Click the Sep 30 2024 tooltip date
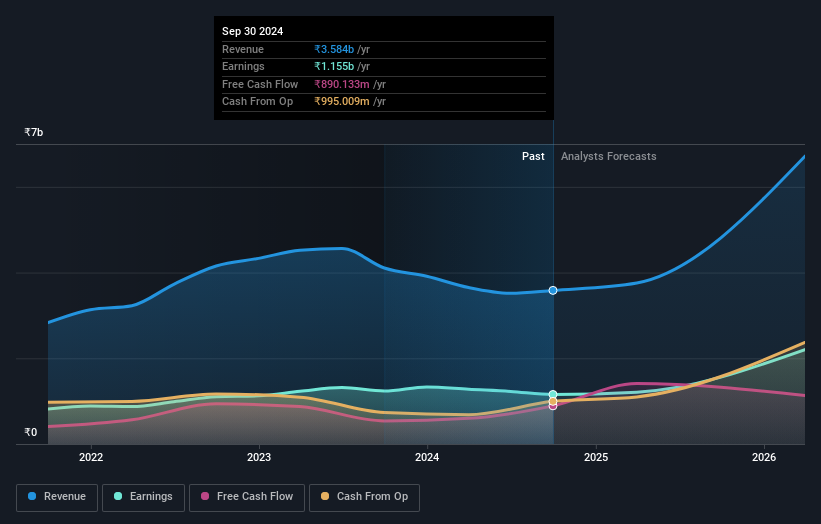Screen dimensions: 821x524 252,31
